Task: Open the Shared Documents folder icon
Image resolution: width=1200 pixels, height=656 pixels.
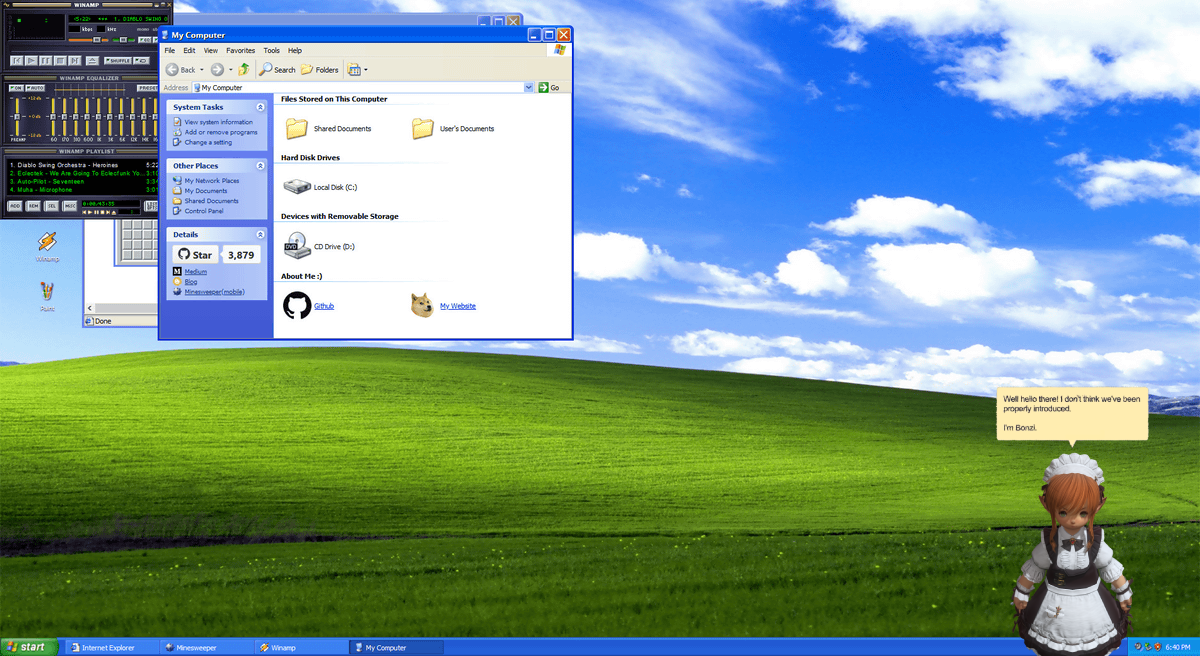Action: pos(297,128)
